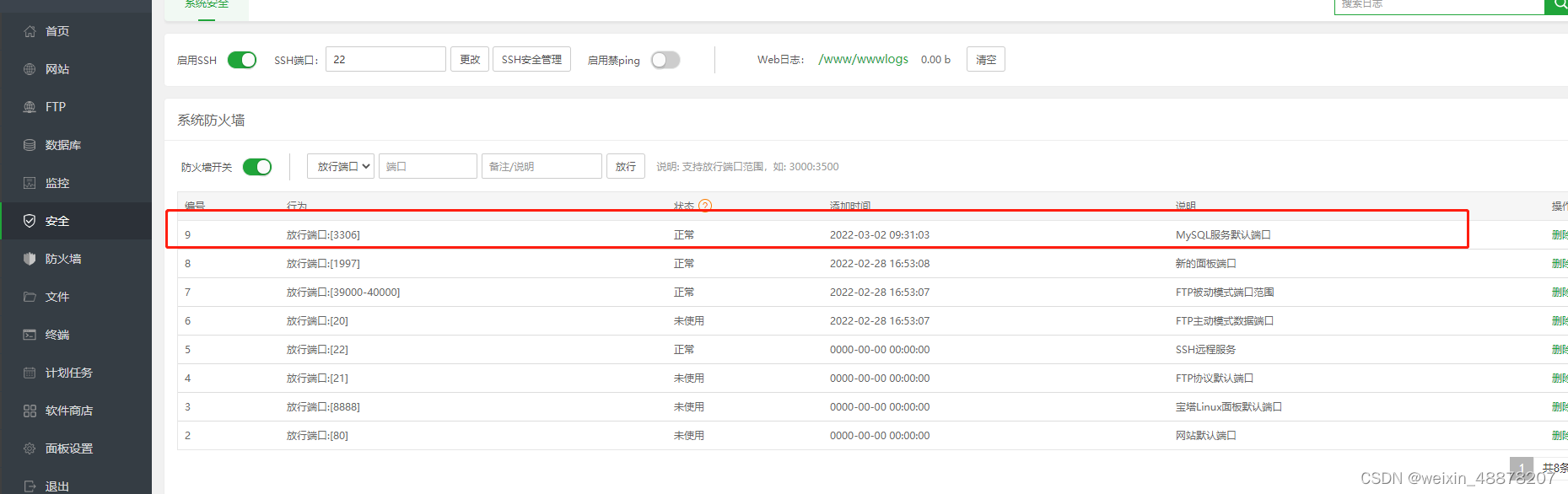Click the database icon beside 数据库
The image size is (1568, 494).
30,145
